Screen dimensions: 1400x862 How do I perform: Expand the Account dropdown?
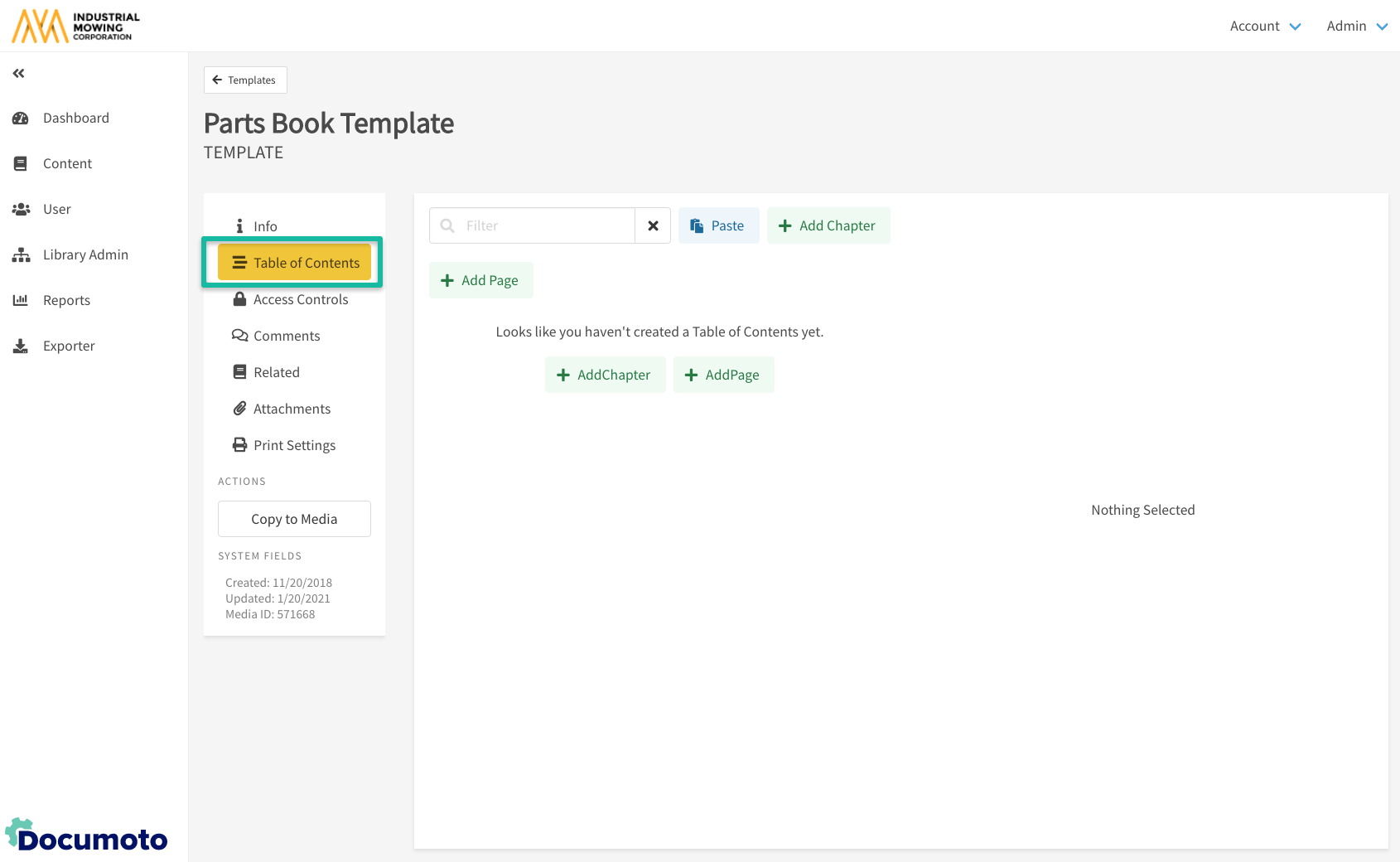[x=1265, y=27]
